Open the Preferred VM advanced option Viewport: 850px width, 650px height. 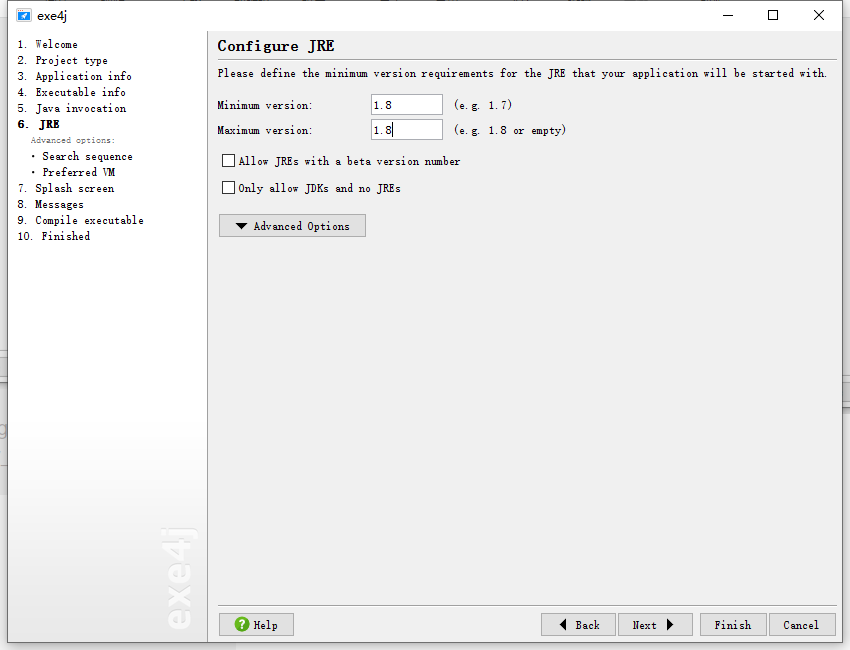[79, 172]
